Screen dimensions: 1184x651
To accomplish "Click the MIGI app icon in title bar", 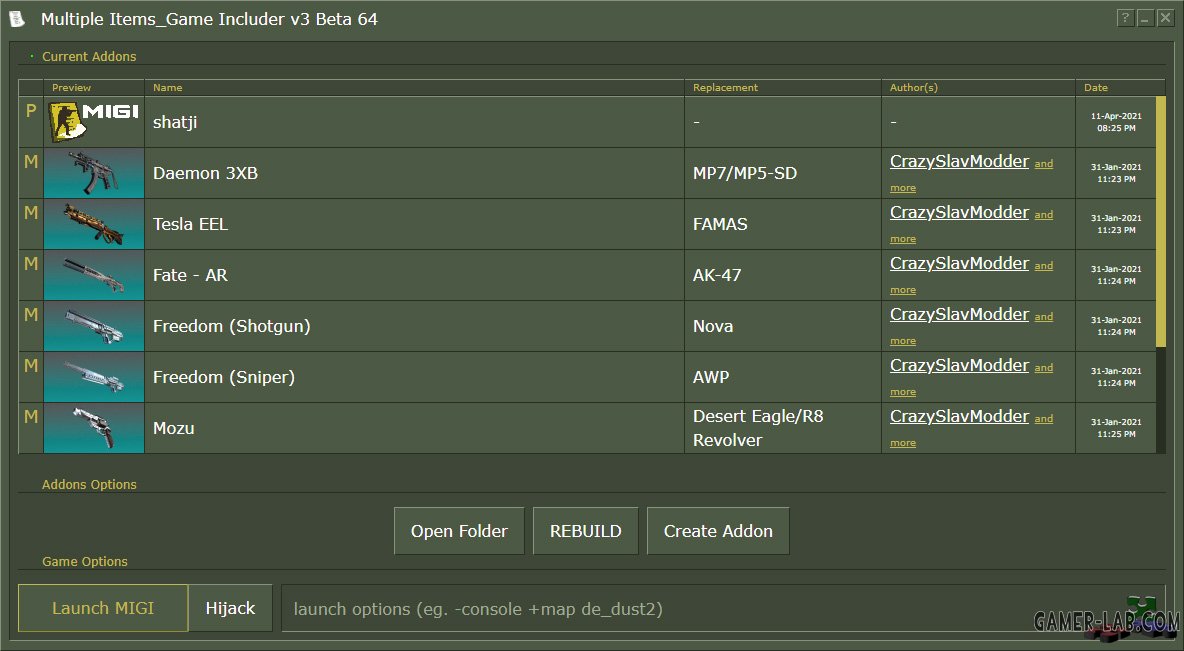I will click(17, 19).
